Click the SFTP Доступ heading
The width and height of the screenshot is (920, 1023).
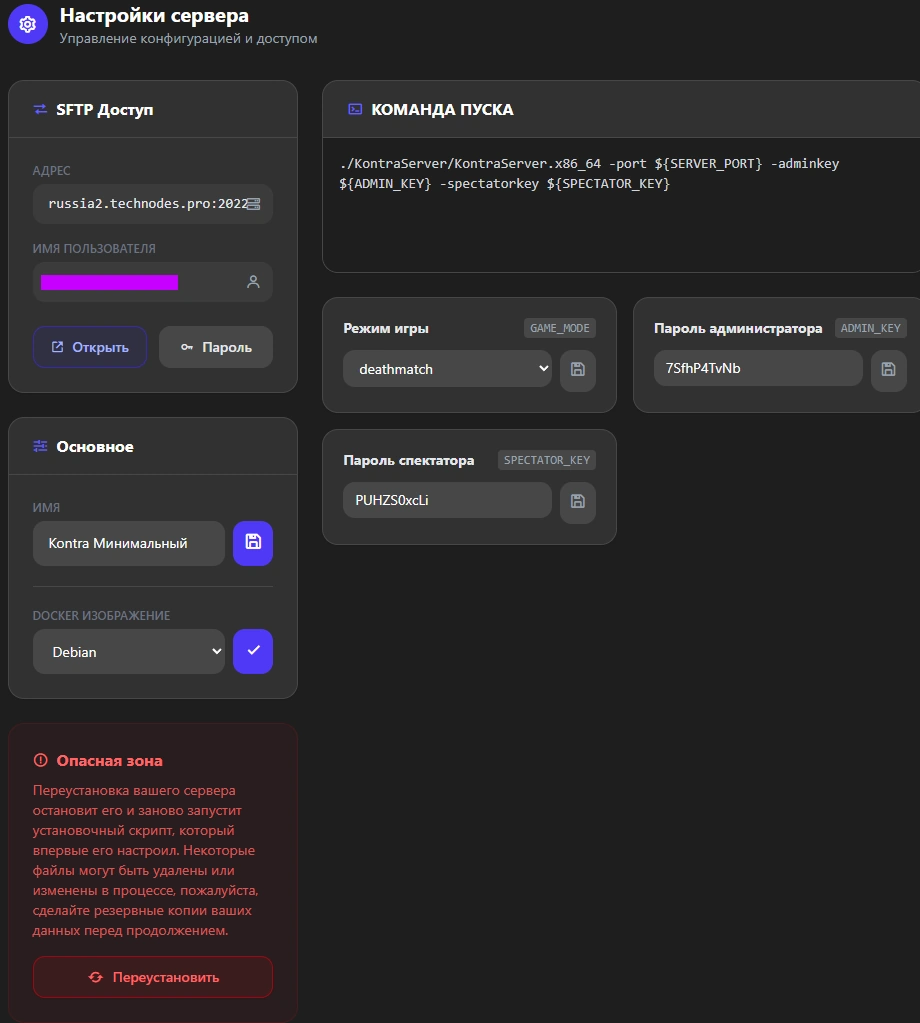click(x=104, y=110)
